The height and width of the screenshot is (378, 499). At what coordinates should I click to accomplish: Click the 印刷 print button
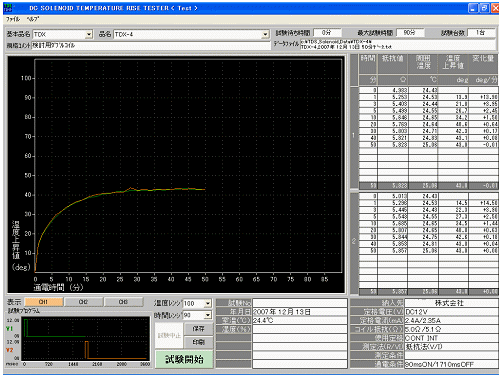click(x=198, y=342)
